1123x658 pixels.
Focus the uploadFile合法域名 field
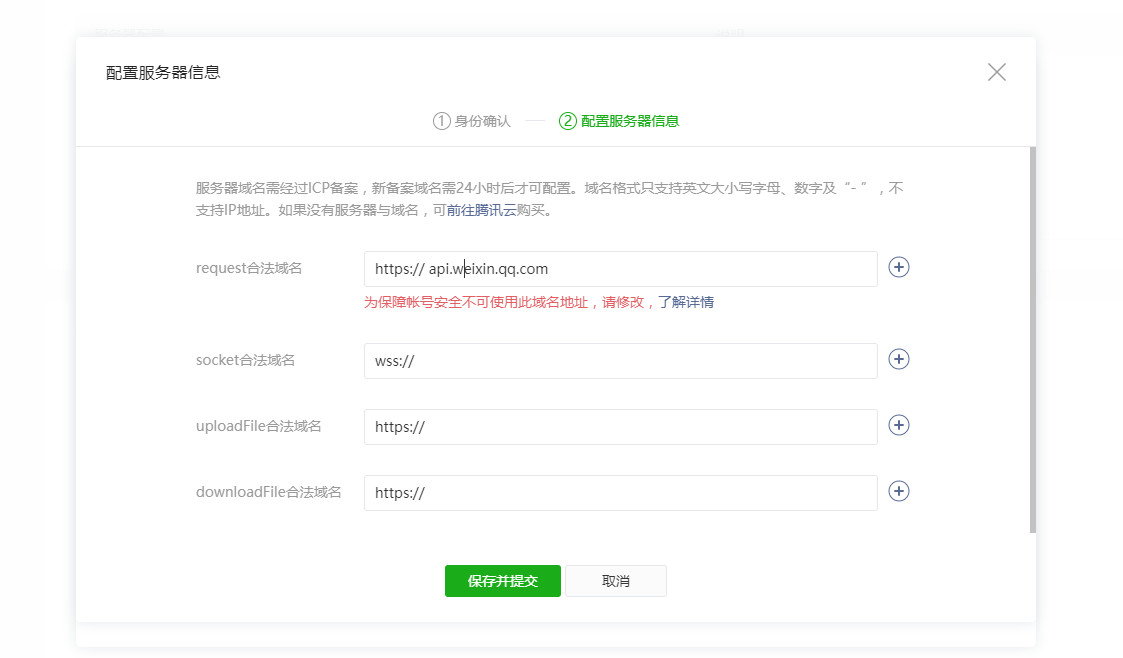620,427
